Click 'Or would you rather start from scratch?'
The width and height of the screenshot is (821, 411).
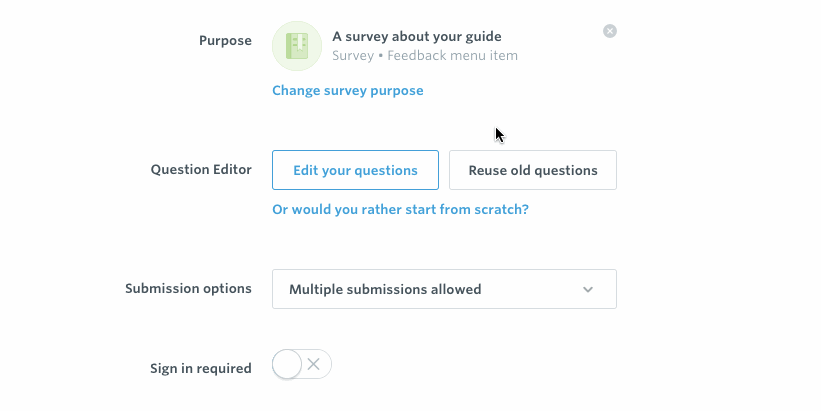coord(401,209)
